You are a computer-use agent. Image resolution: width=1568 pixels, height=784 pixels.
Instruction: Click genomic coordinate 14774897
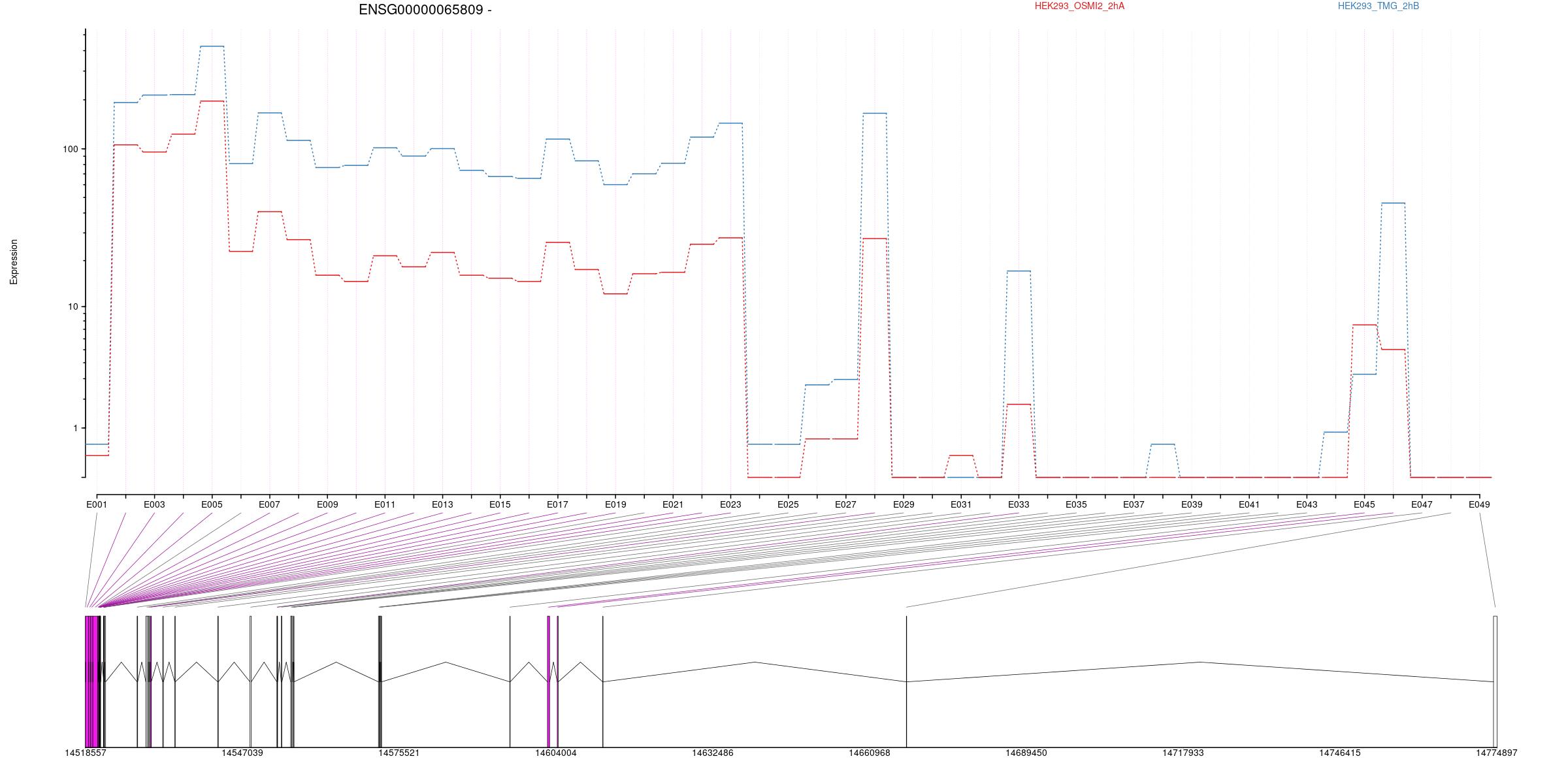click(x=1497, y=753)
